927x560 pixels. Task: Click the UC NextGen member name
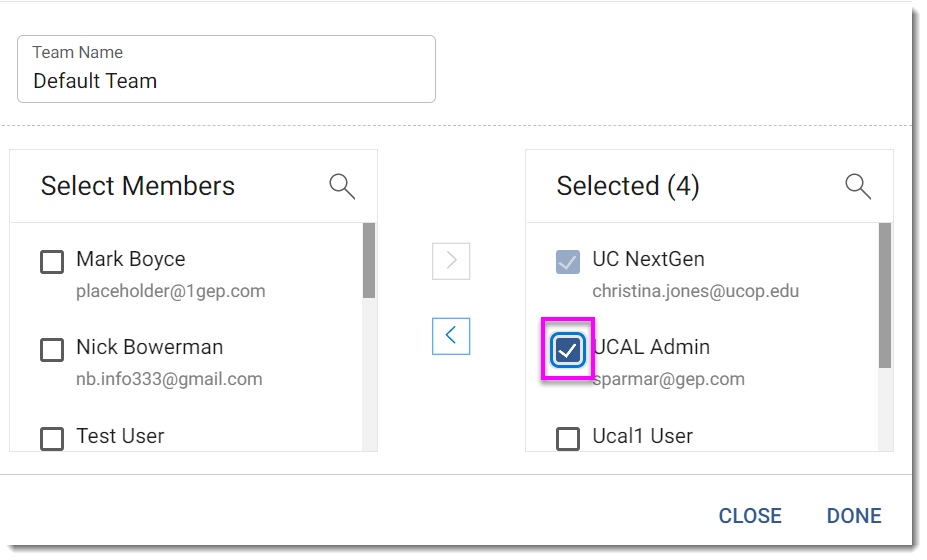[x=649, y=259]
